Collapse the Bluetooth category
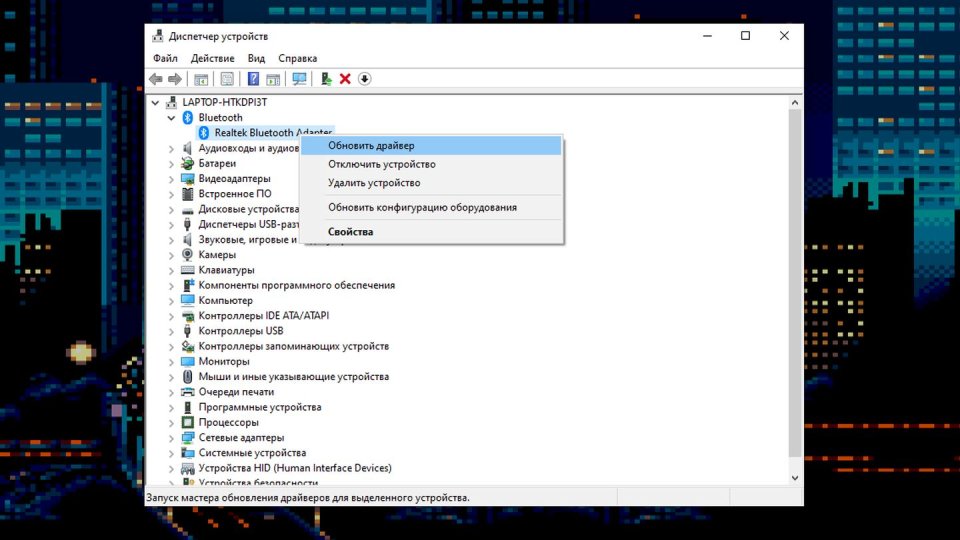960x540 pixels. (172, 118)
